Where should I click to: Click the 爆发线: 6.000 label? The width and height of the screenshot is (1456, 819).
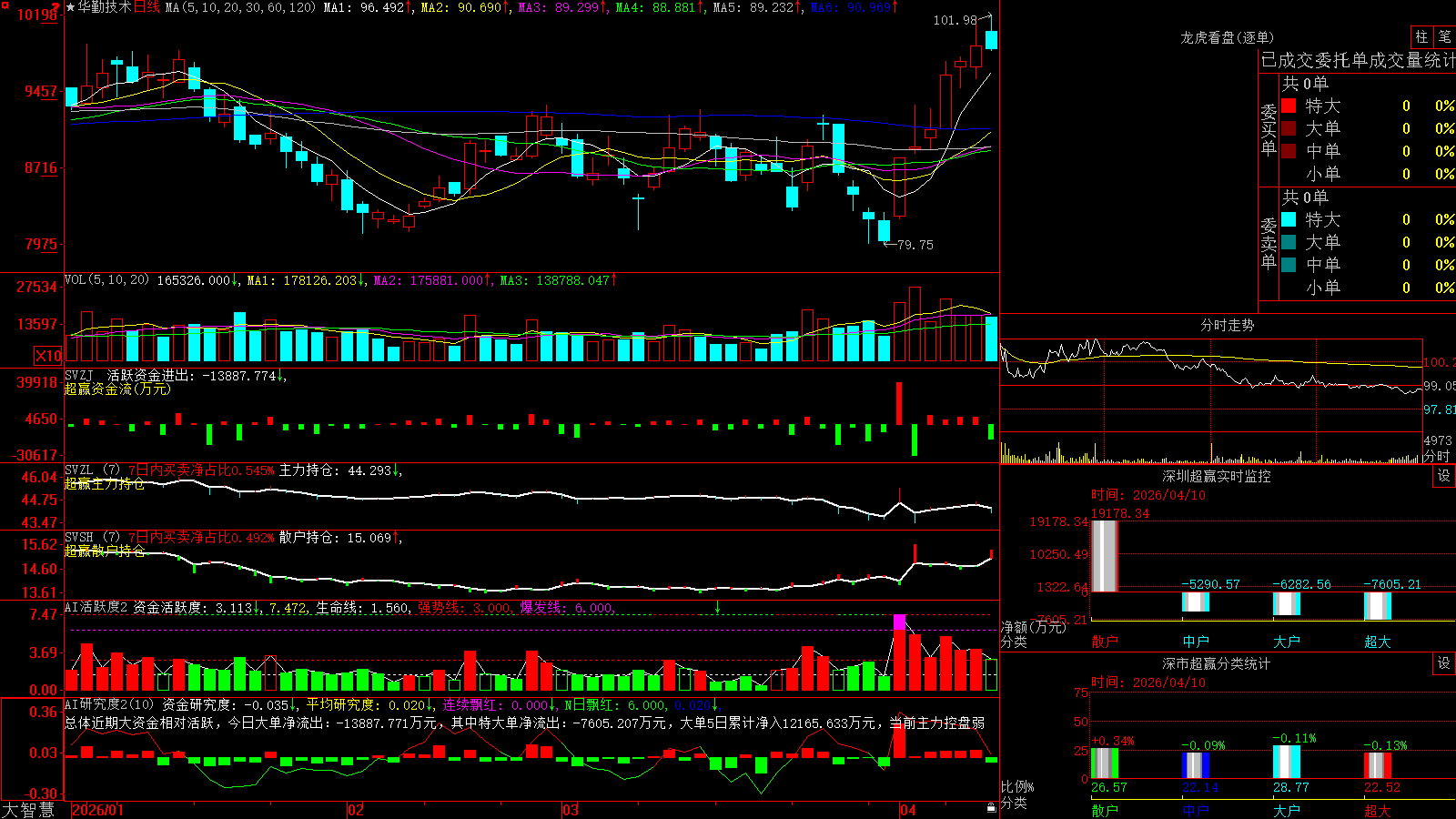(x=566, y=608)
